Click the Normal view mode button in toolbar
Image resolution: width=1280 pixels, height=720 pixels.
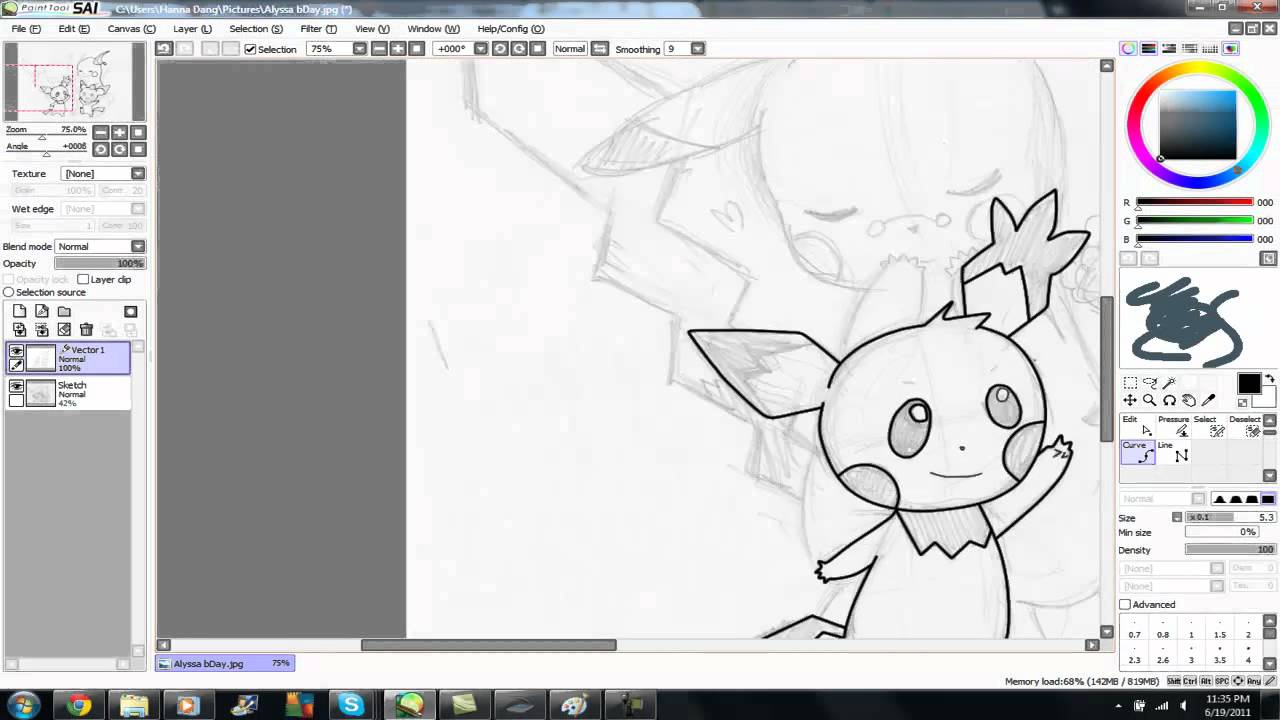point(569,49)
